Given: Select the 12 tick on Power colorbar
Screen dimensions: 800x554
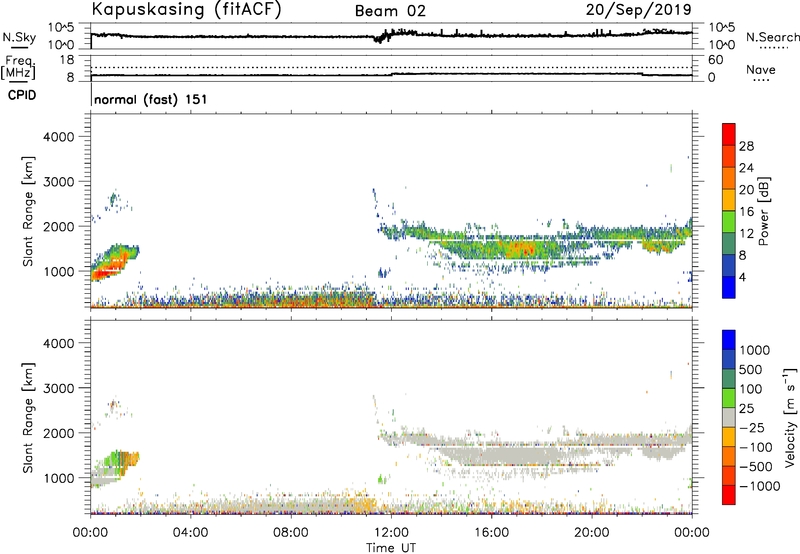Looking at the screenshot, I should point(746,234).
